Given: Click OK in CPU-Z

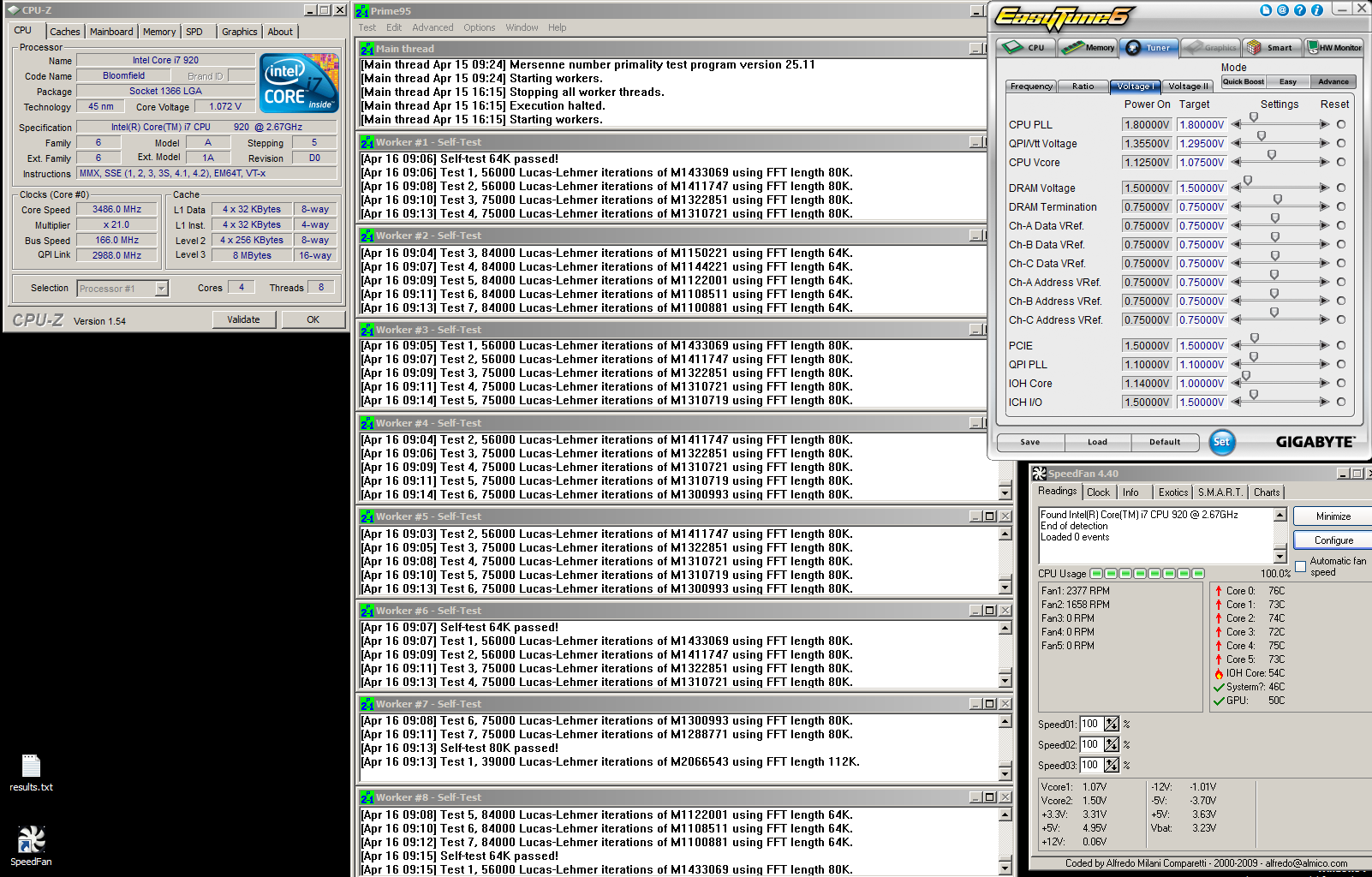Looking at the screenshot, I should pos(313,319).
